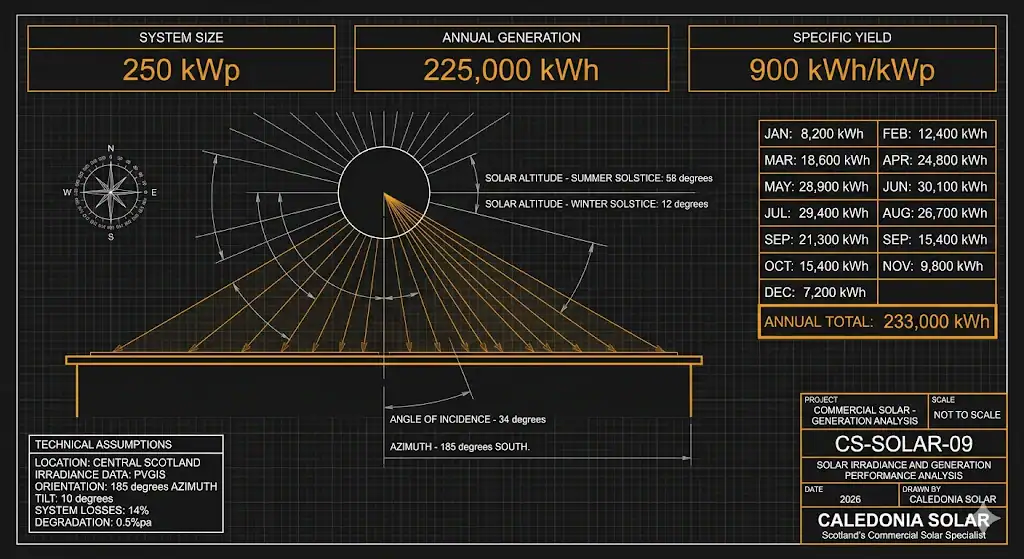The height and width of the screenshot is (559, 1024).
Task: Click the winter solstice 12 degrees label
Action: pos(596,204)
